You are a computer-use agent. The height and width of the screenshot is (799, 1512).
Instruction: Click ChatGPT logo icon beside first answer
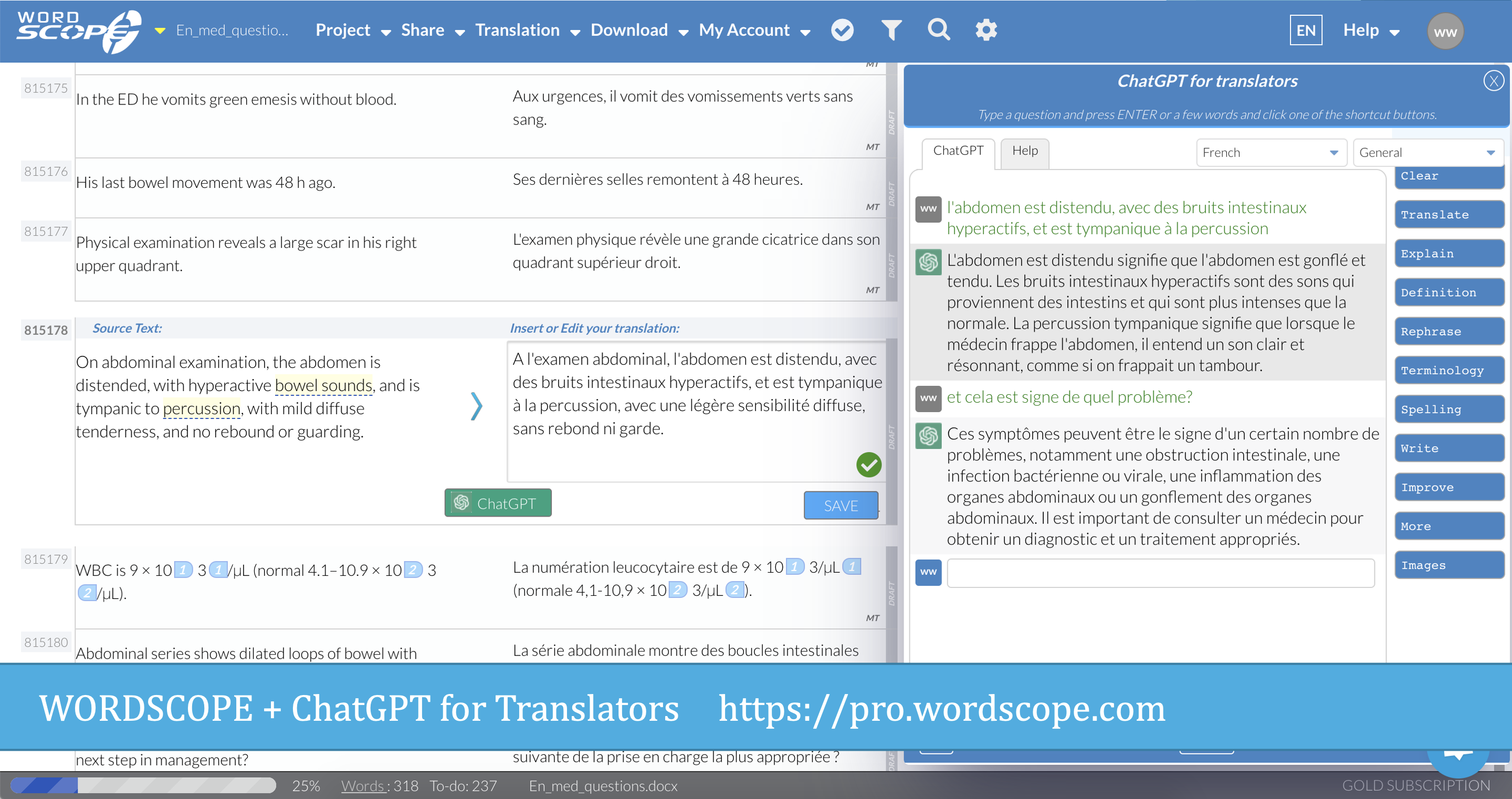929,261
